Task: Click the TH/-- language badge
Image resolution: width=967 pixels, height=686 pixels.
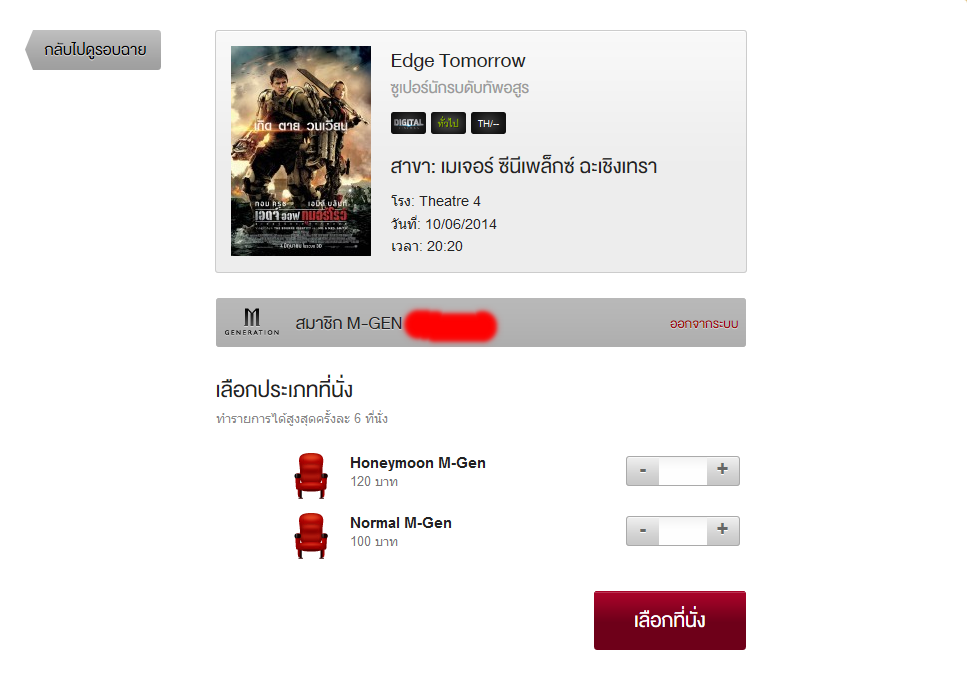Action: (x=488, y=123)
